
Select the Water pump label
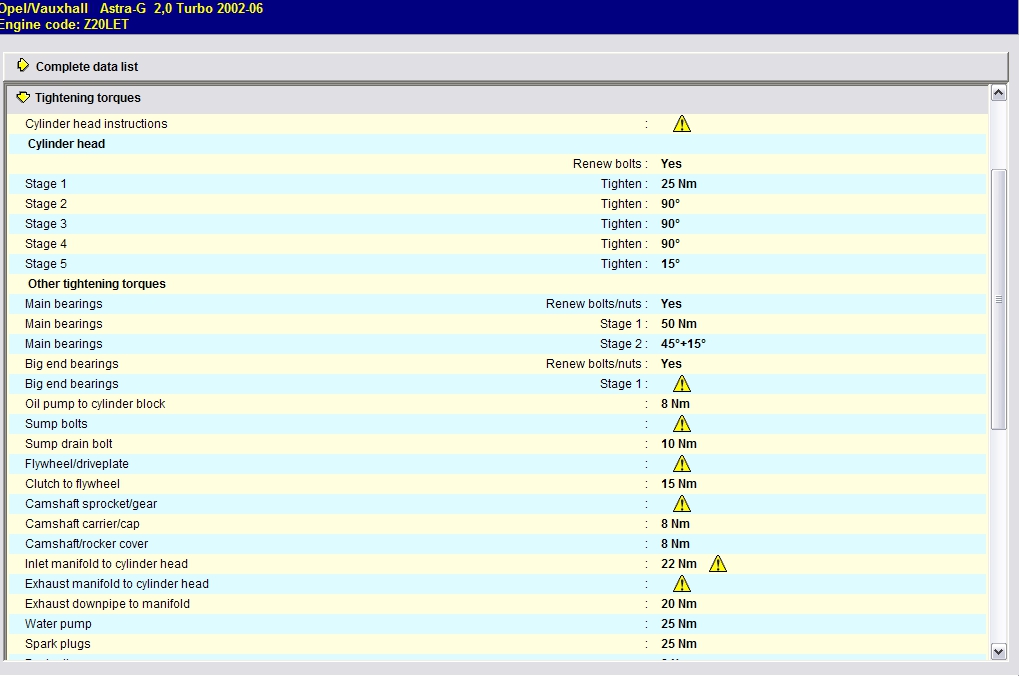click(x=58, y=624)
